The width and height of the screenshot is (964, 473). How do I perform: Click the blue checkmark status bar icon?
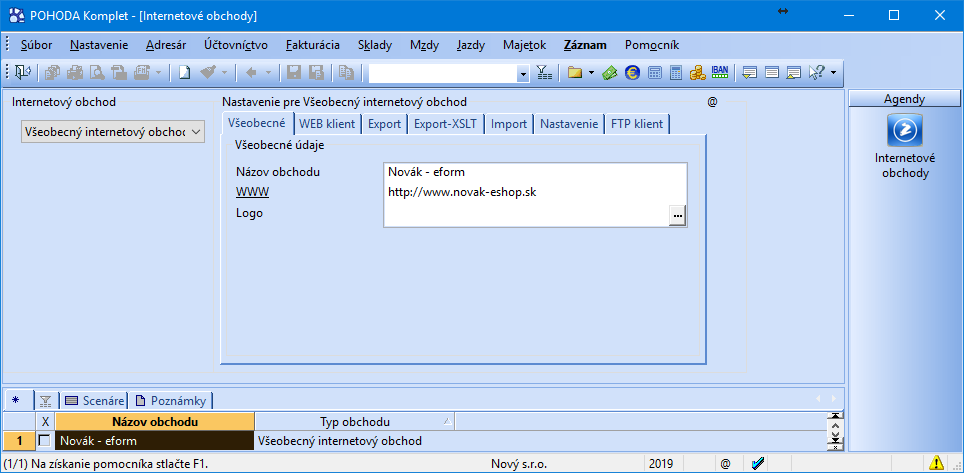pos(757,463)
